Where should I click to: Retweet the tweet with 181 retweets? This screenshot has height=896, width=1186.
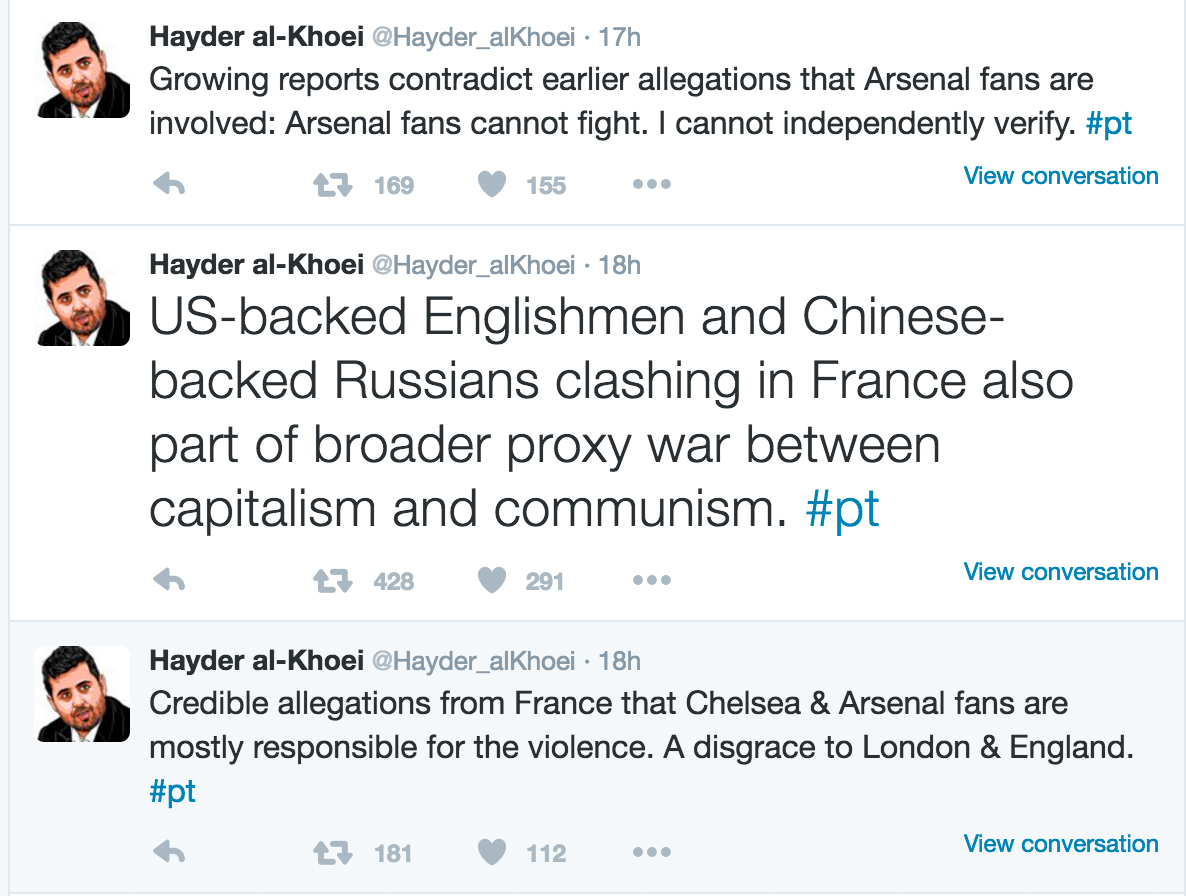(x=333, y=853)
